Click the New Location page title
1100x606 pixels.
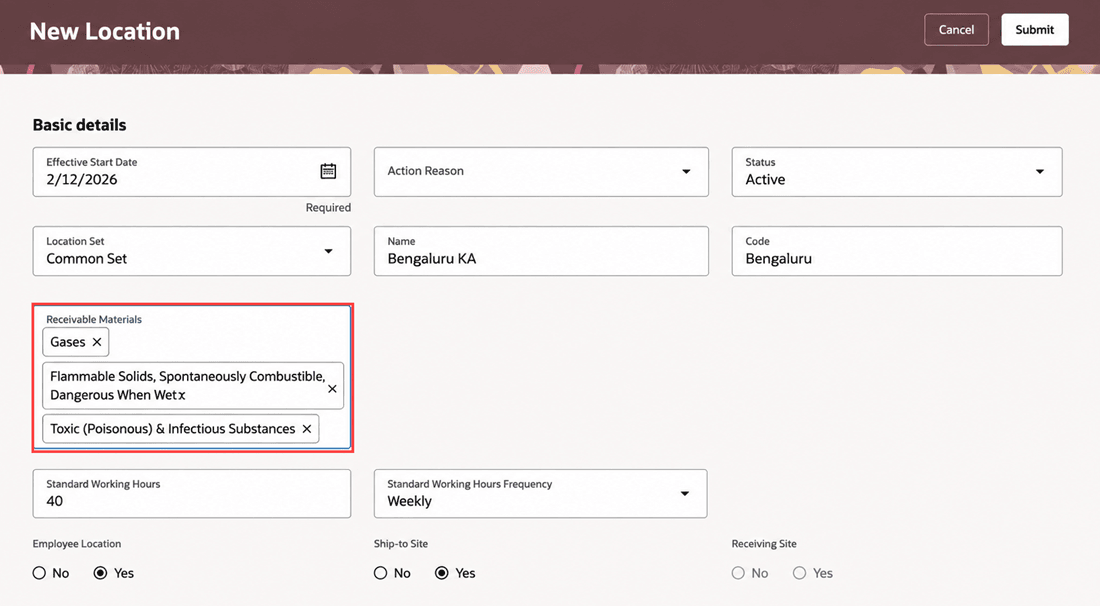point(105,31)
